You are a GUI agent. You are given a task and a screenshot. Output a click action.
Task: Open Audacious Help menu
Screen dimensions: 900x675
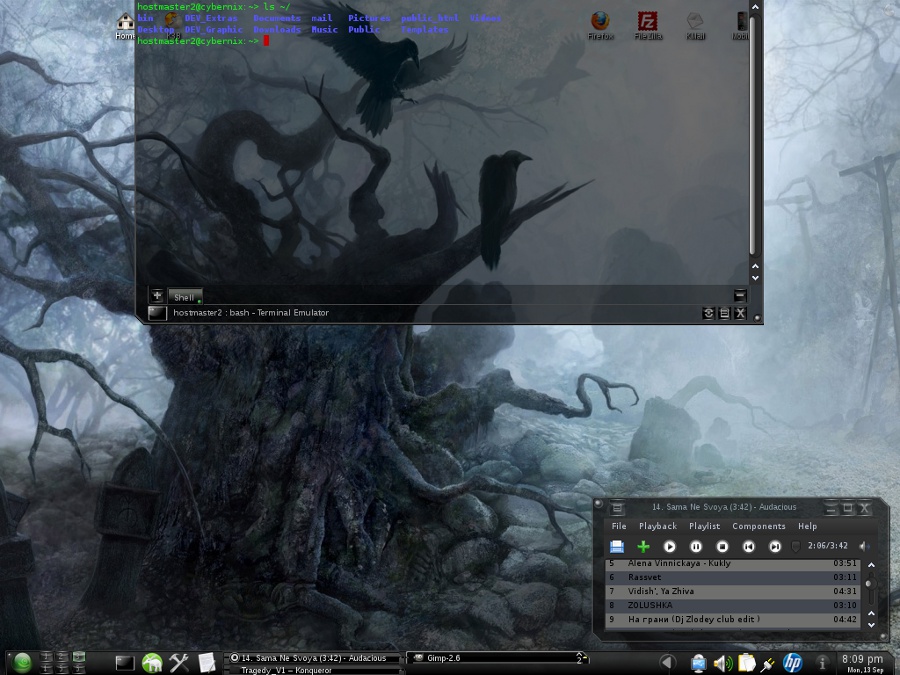pyautogui.click(x=807, y=526)
